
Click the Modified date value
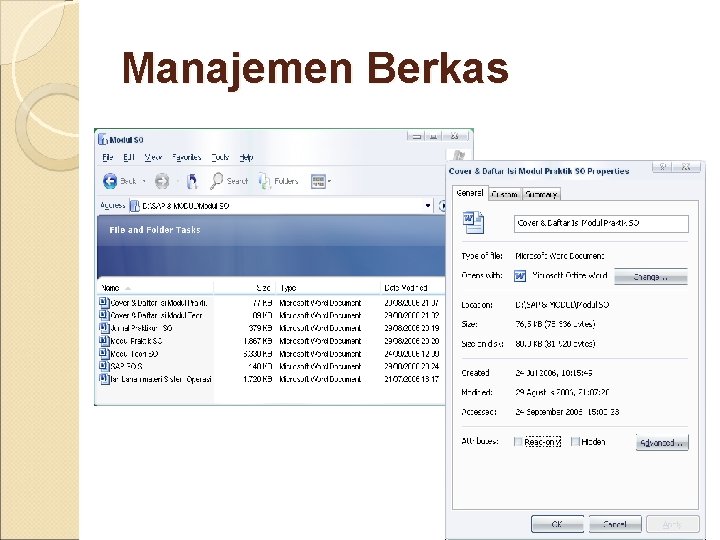pos(562,393)
